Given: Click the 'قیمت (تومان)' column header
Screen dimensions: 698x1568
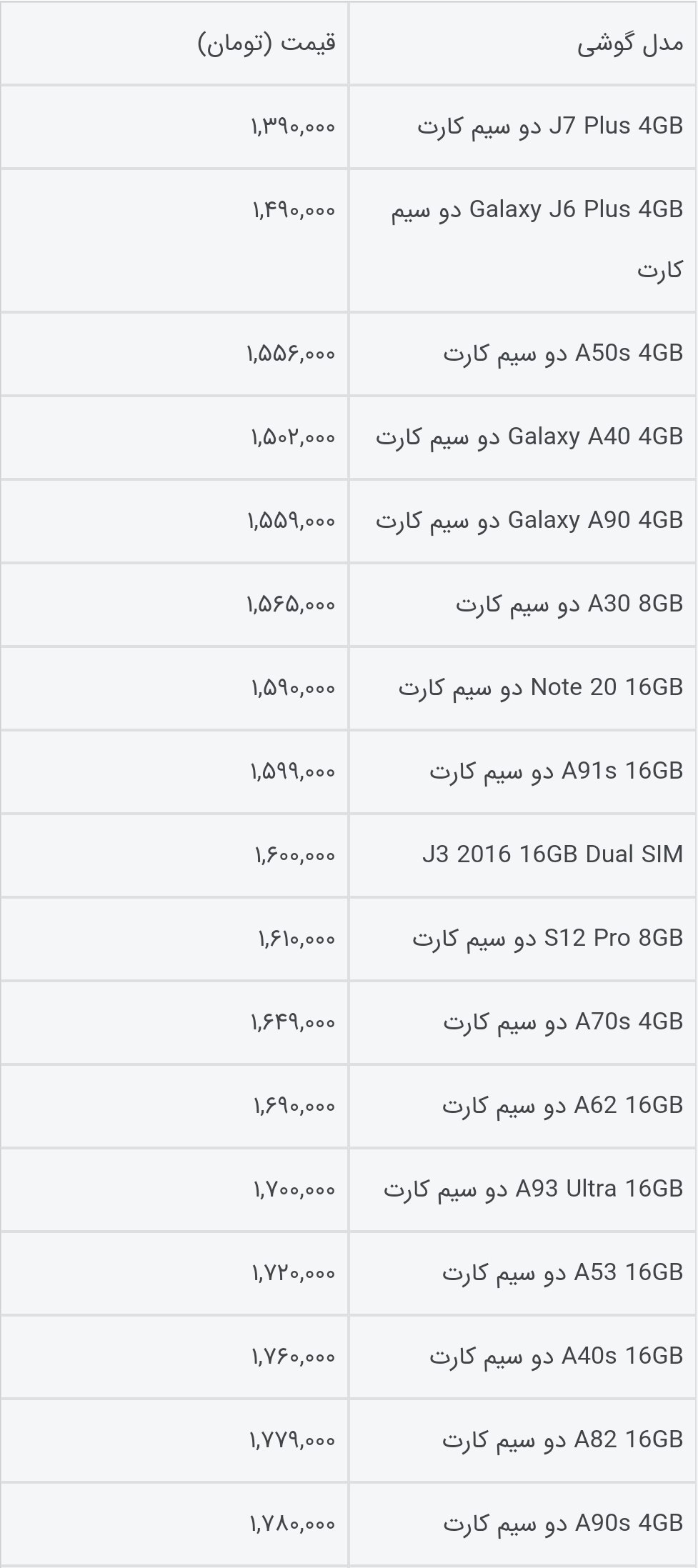Looking at the screenshot, I should pyautogui.click(x=266, y=44).
